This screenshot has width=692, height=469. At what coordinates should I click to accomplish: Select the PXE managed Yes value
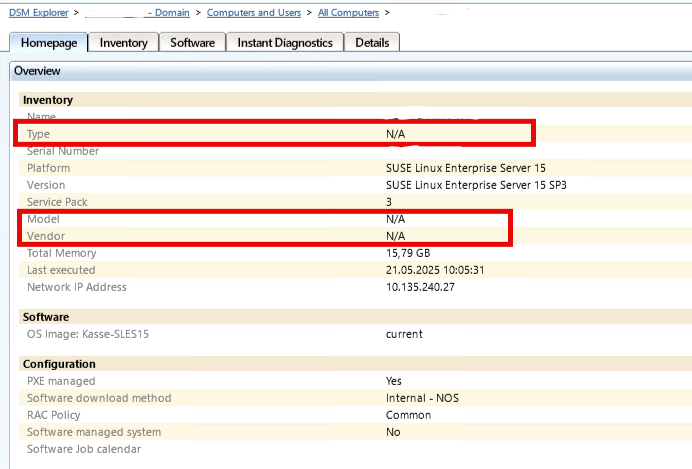394,381
